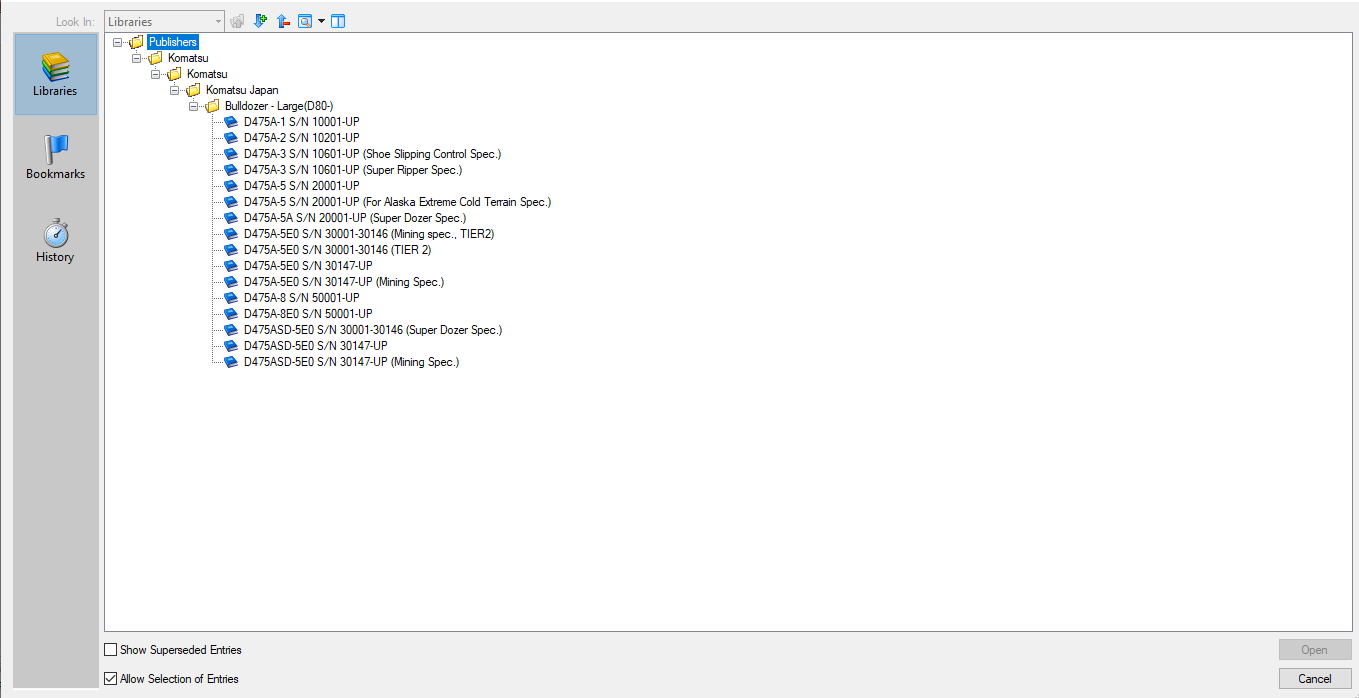The width and height of the screenshot is (1359, 698).
Task: Open the Look In dropdown
Action: [218, 21]
